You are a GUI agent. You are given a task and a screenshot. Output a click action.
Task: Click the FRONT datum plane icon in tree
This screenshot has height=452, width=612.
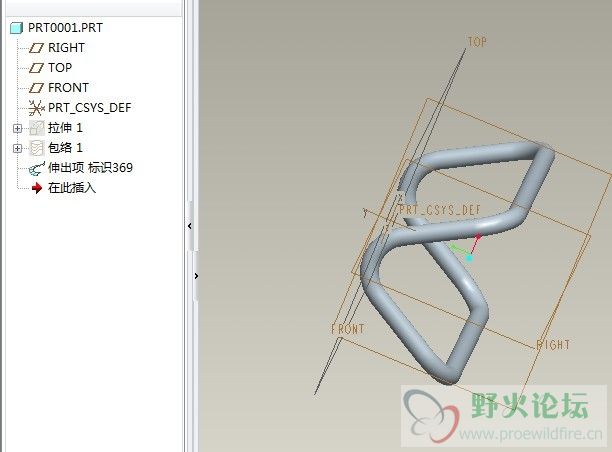[36, 88]
